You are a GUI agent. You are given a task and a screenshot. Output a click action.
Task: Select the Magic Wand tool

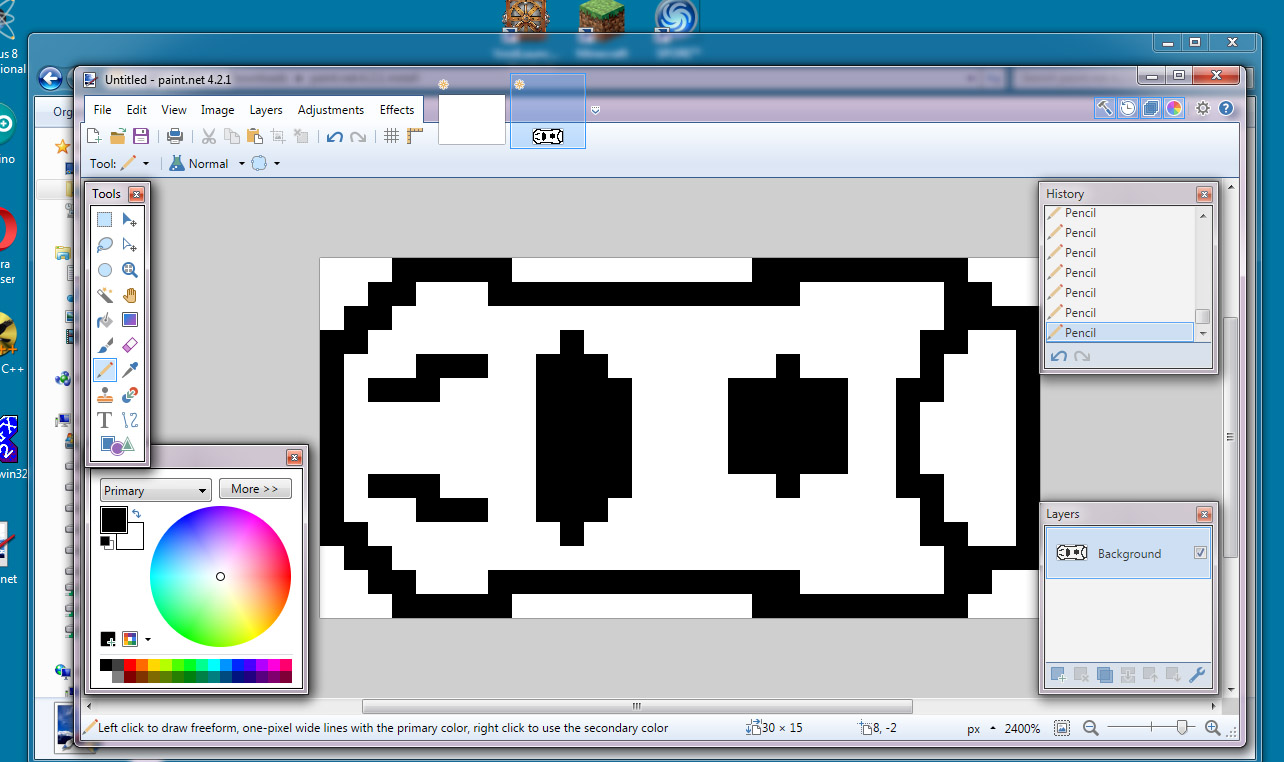[104, 294]
